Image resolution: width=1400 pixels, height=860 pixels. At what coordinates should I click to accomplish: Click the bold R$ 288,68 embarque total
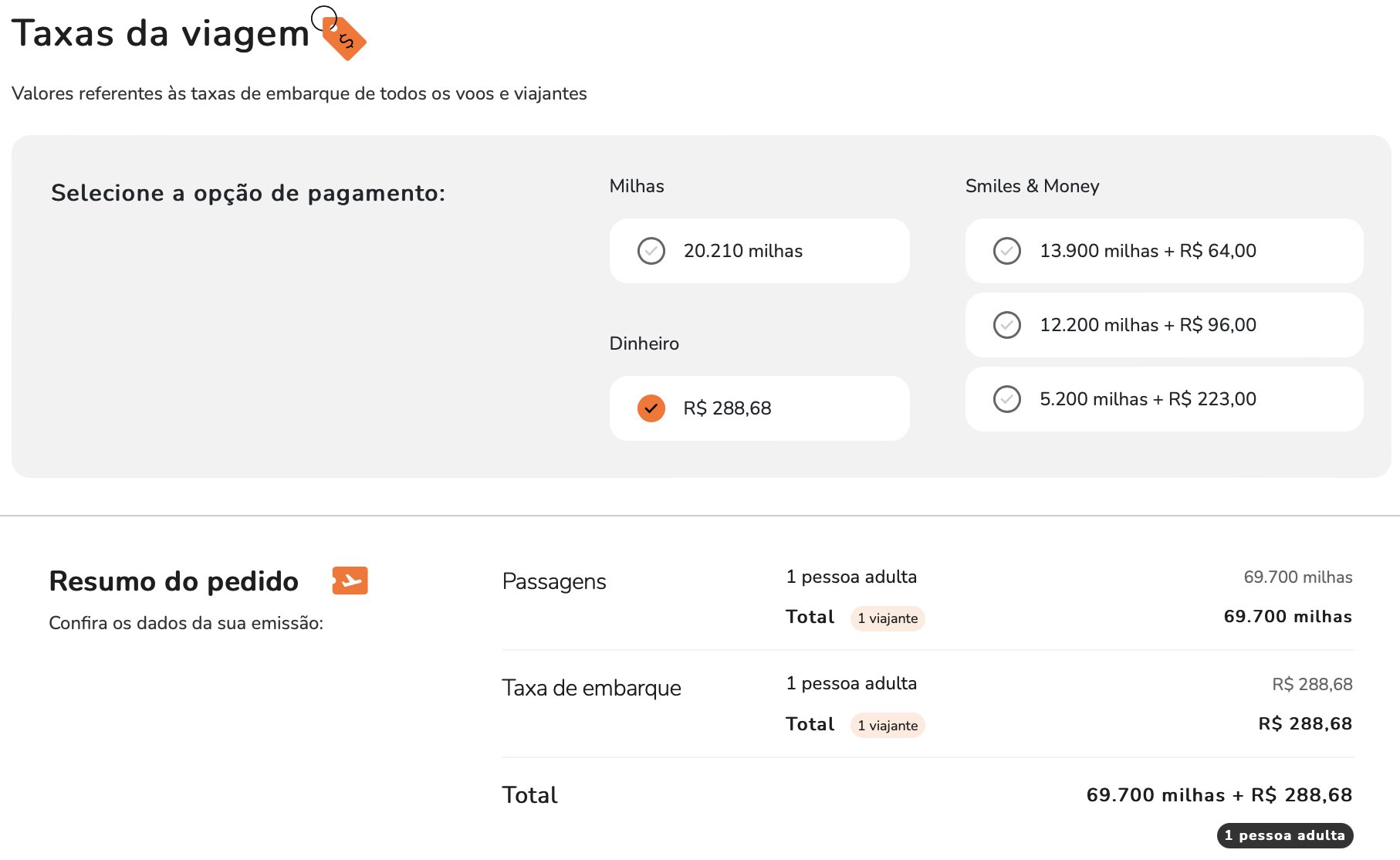click(x=1305, y=724)
